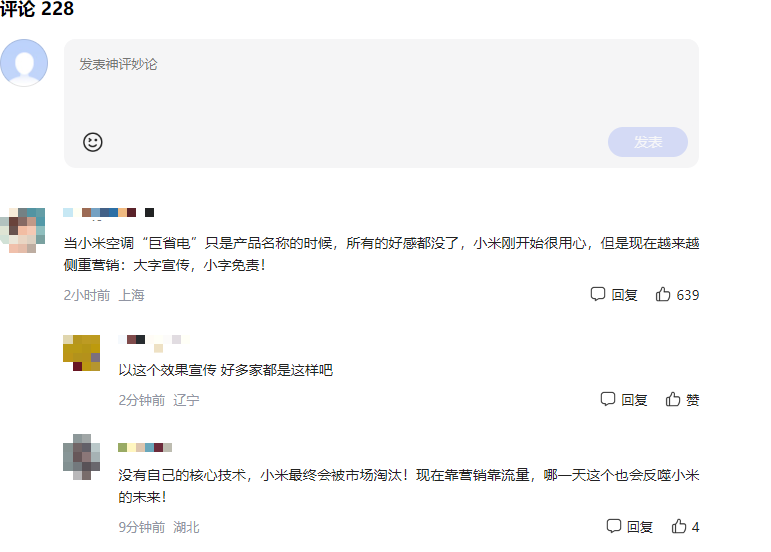Click reply bubble icon on 辽宁 comment
The width and height of the screenshot is (771, 552).
608,399
